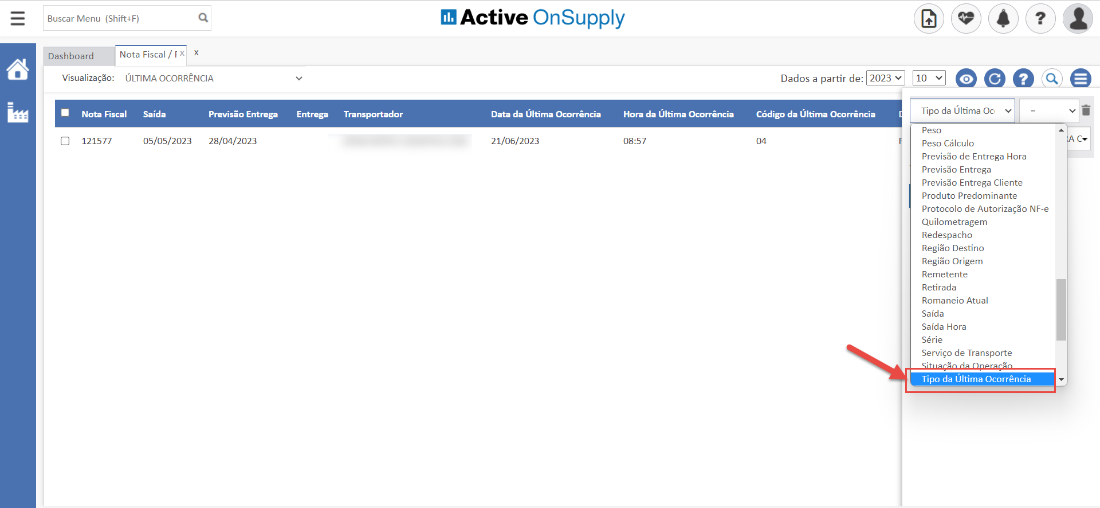Select Previsão Entrega option in list
The height and width of the screenshot is (508, 1100).
(x=982, y=170)
